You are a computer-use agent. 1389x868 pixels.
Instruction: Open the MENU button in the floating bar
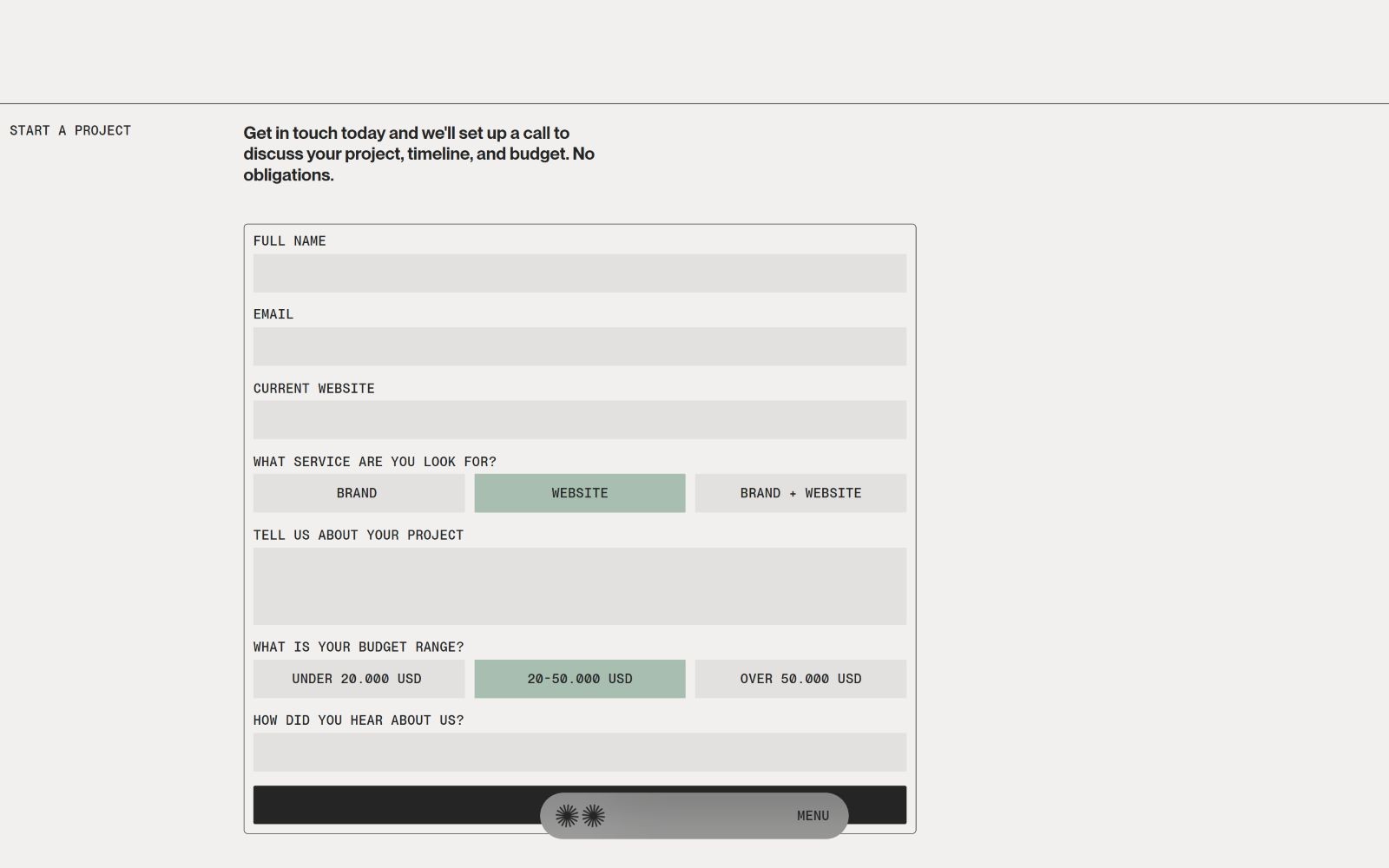[813, 816]
